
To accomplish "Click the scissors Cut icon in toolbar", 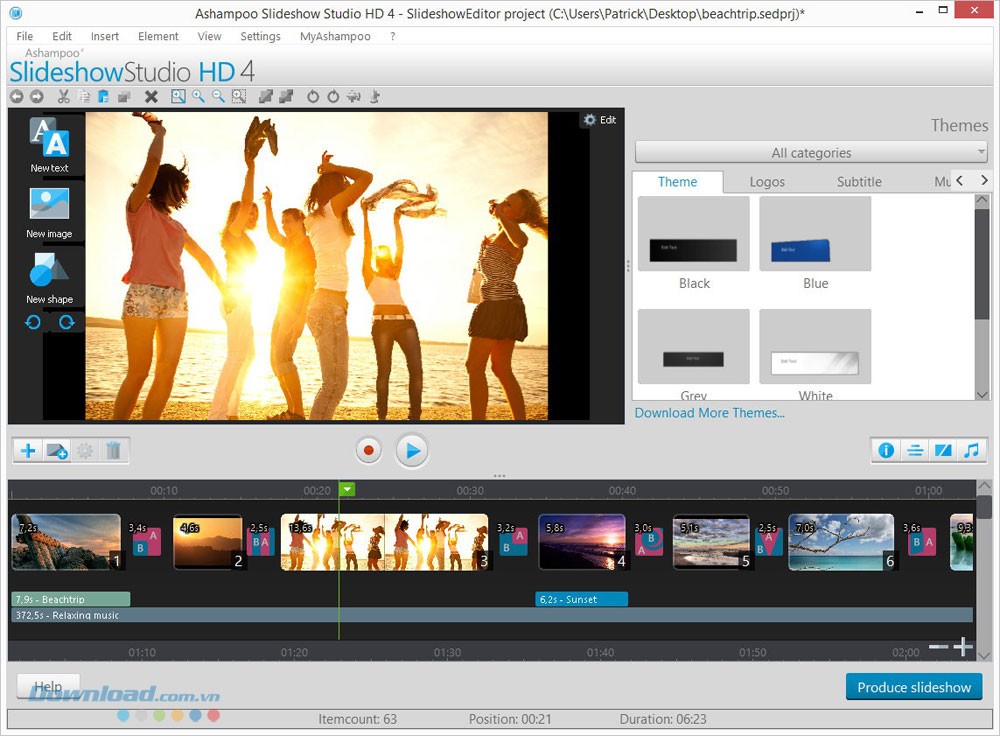I will (63, 97).
